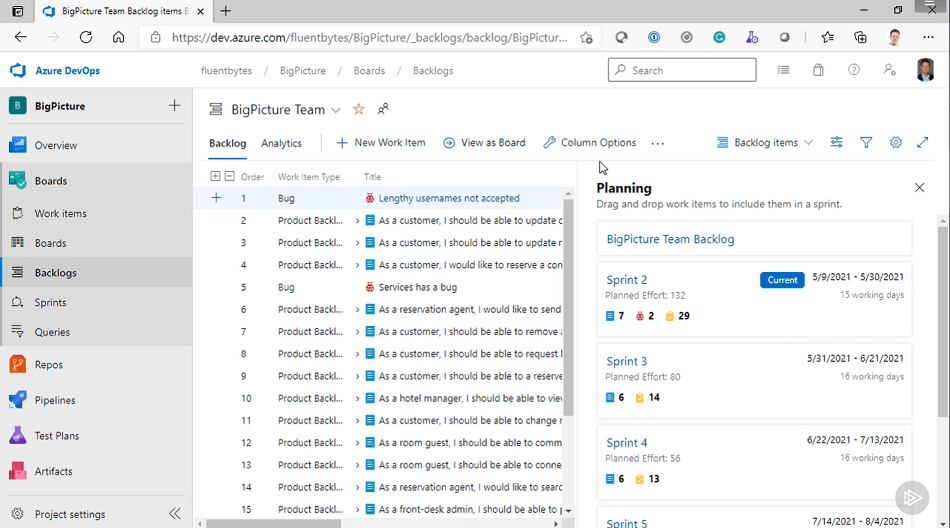Click Azure DevOps logo
The width and height of the screenshot is (950, 528).
click(18, 70)
